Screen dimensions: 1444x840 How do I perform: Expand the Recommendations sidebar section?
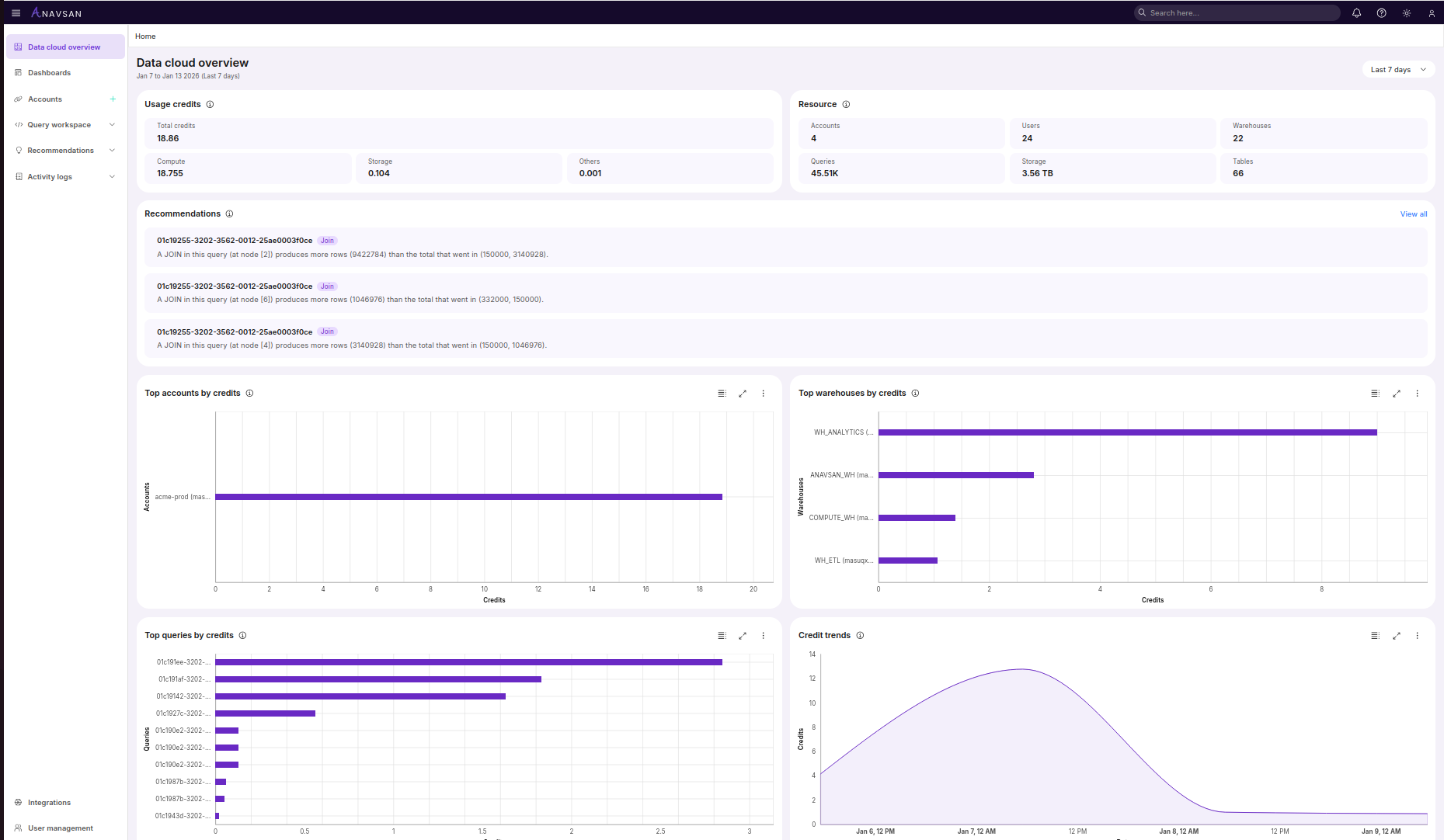[x=112, y=151]
